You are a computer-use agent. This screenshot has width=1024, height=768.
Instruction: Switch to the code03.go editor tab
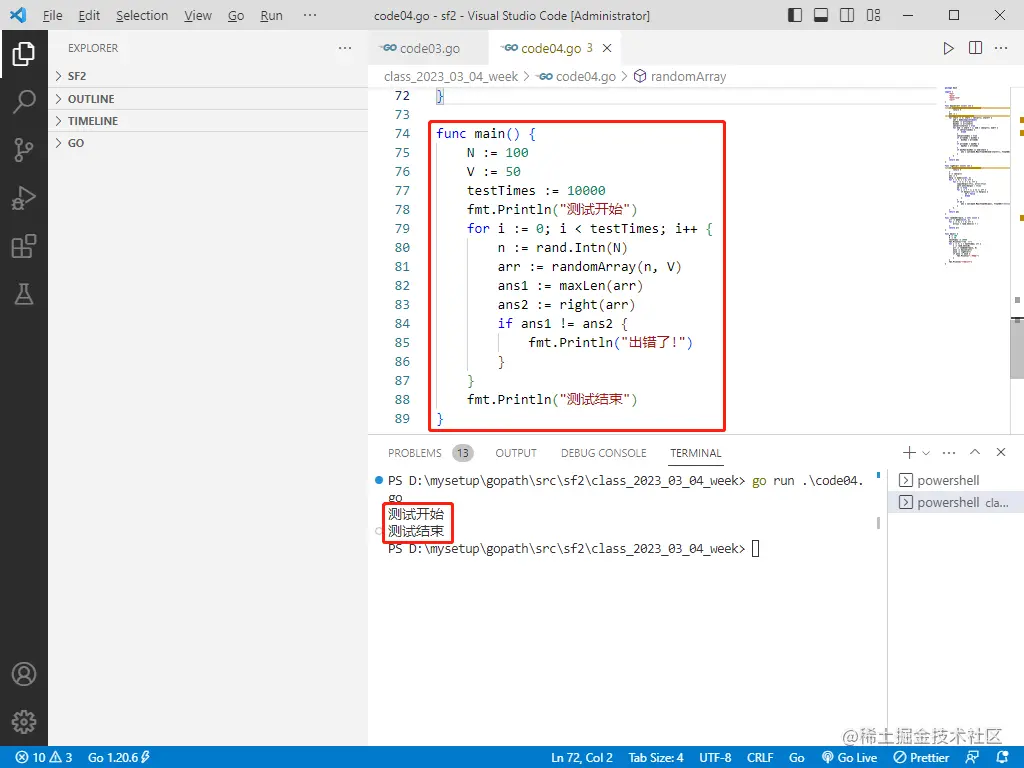[428, 48]
